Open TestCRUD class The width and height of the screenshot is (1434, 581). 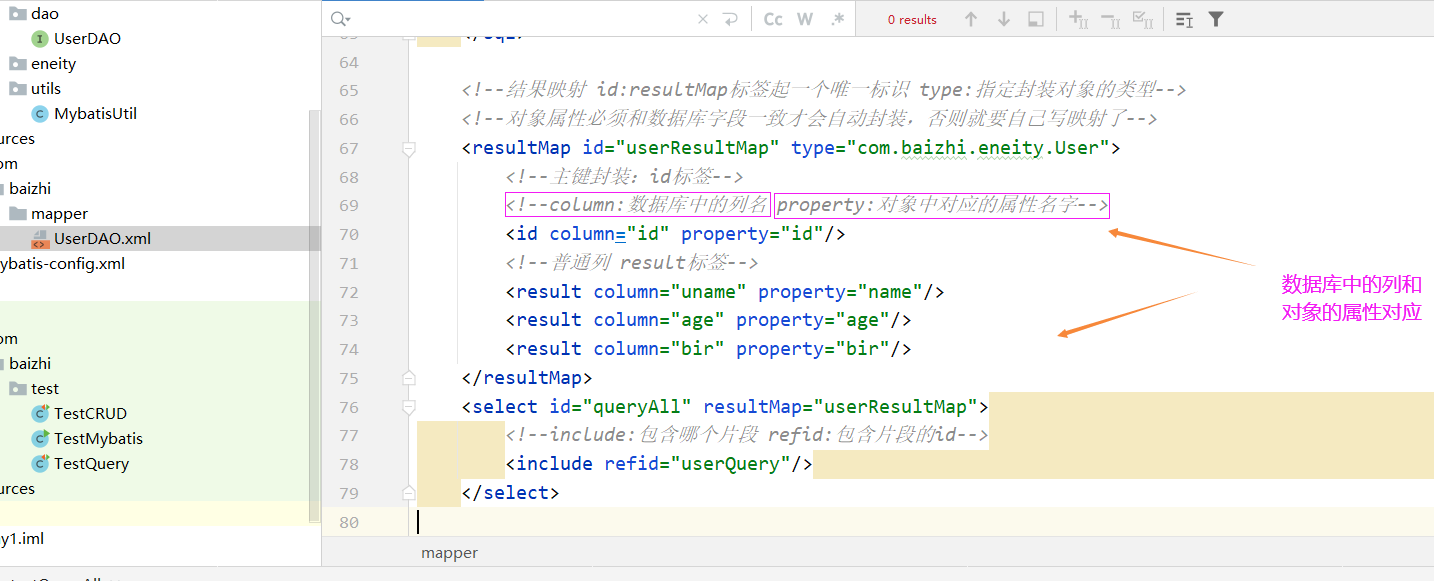click(90, 414)
